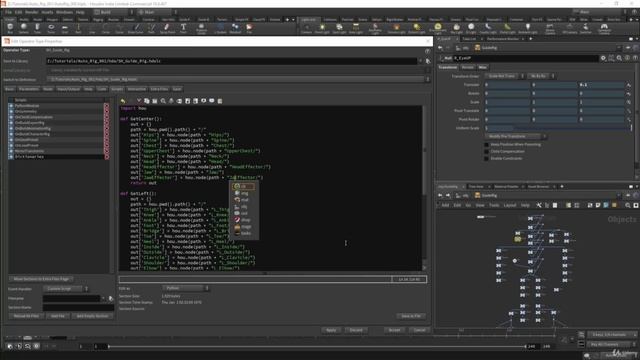
Task: Switch to the Scripts tab
Action: (117, 89)
